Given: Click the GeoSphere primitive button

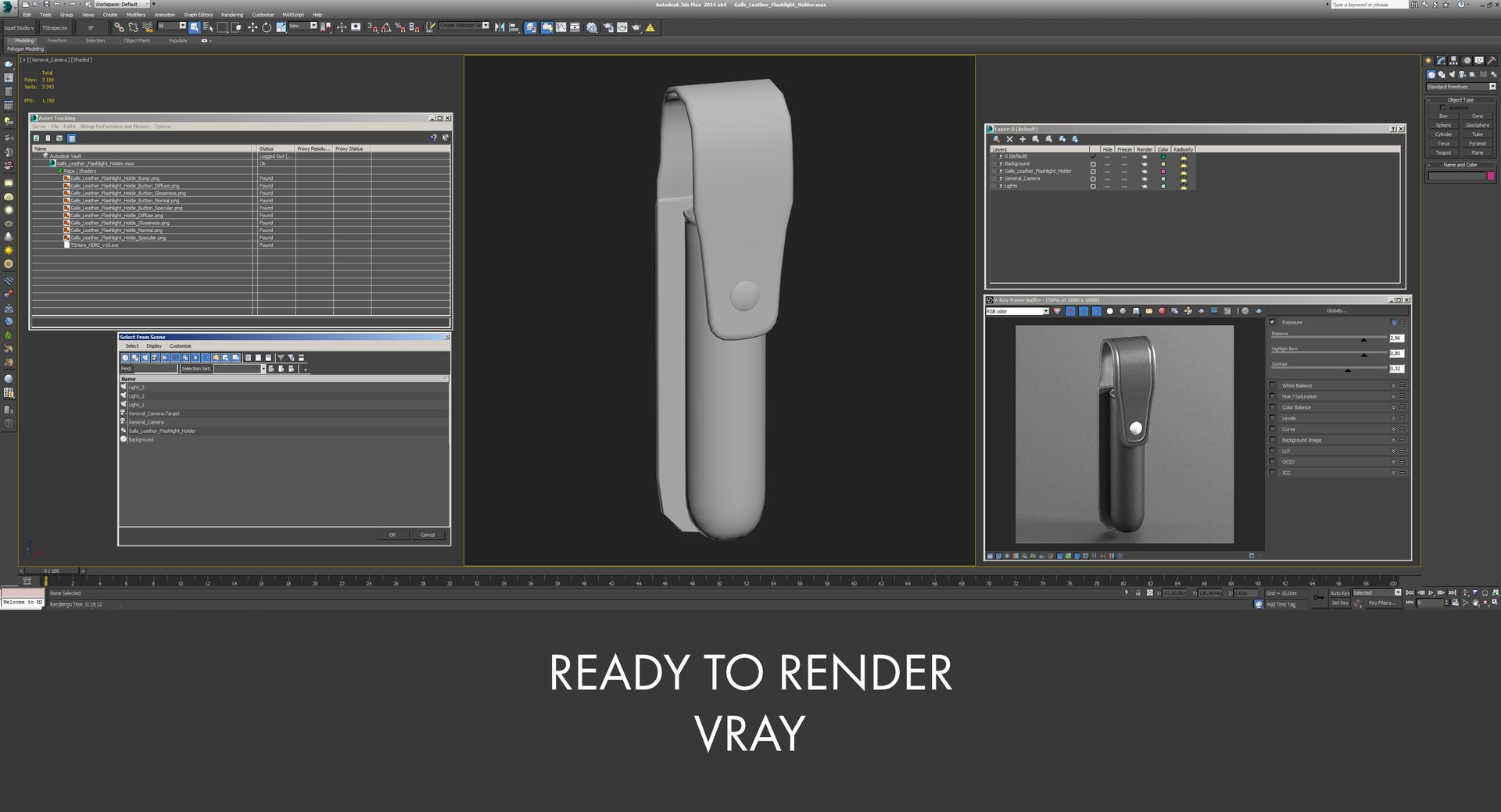Looking at the screenshot, I should pos(1478,125).
